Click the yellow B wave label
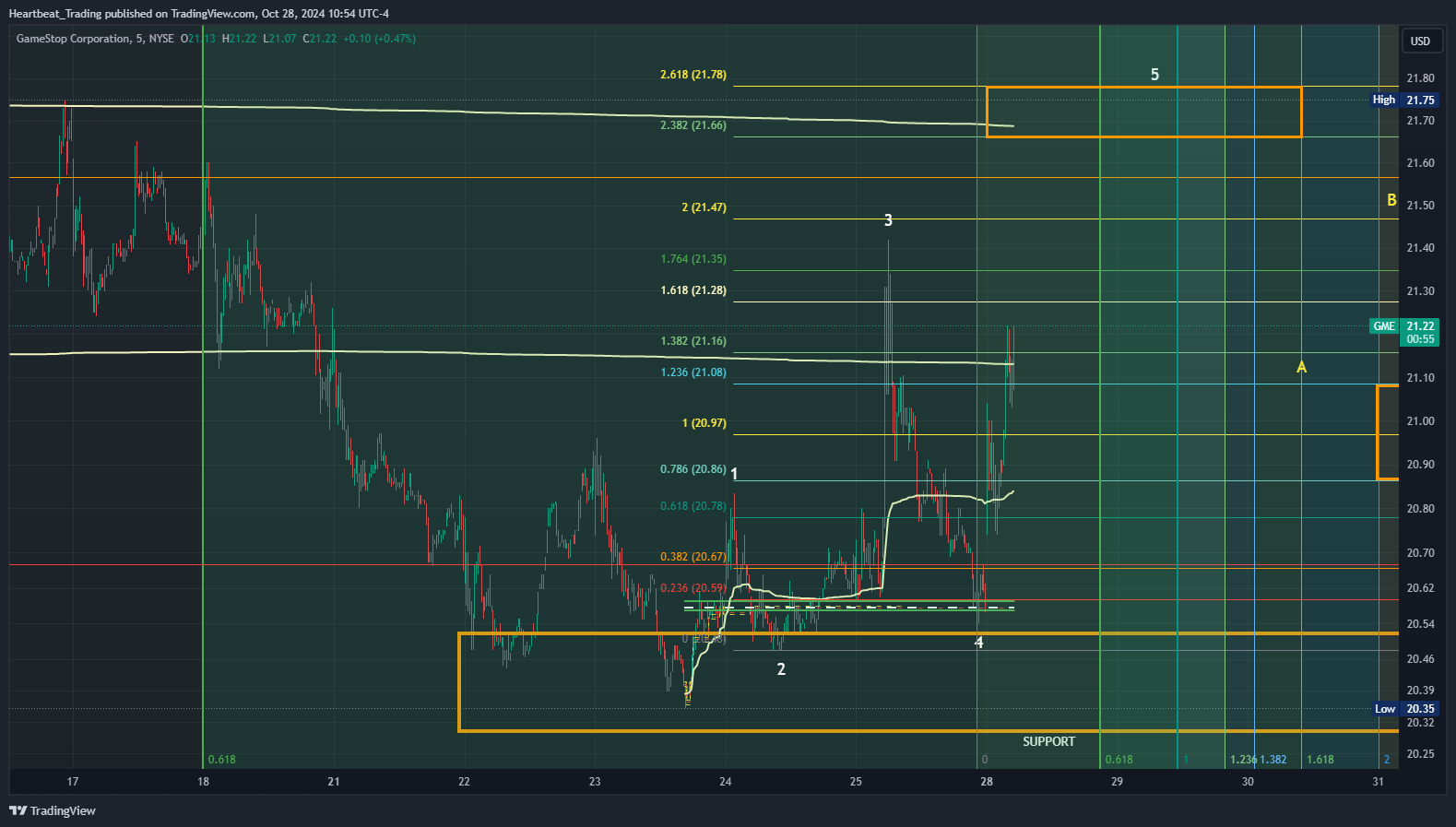This screenshot has height=827, width=1456. click(1391, 200)
